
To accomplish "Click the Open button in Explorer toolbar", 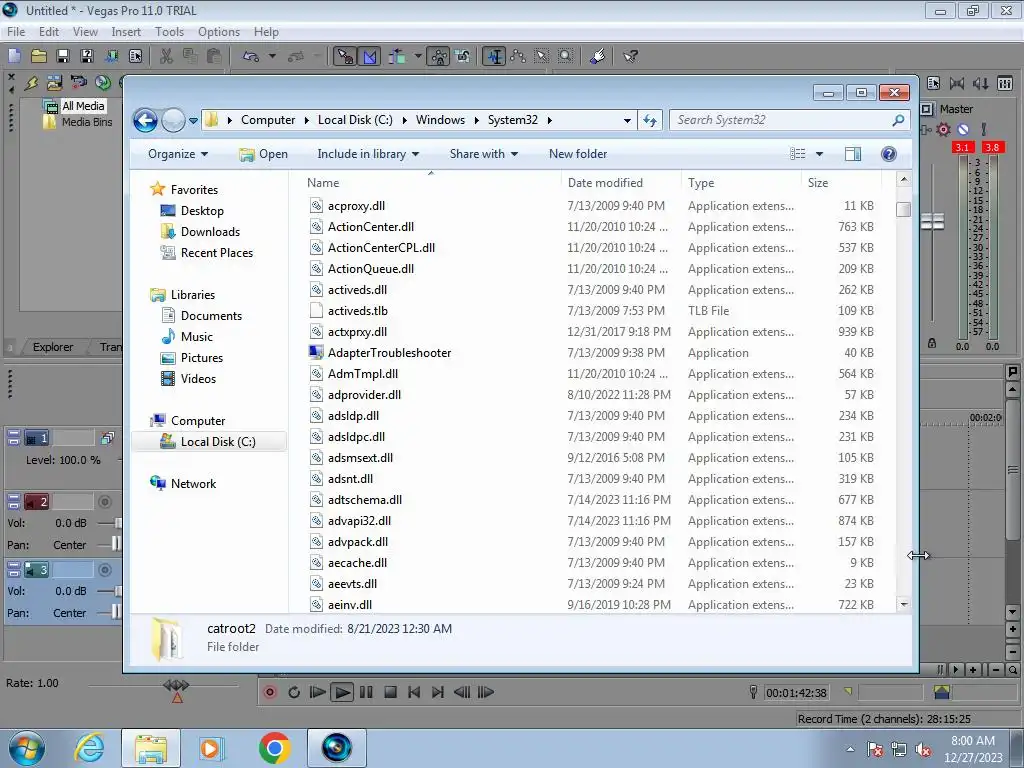I will click(x=264, y=154).
